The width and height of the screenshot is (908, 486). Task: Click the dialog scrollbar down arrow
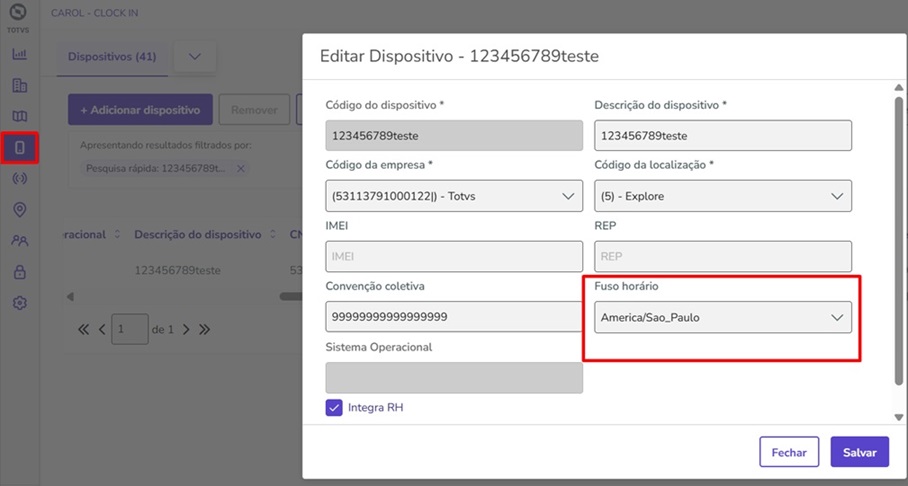tap(898, 416)
